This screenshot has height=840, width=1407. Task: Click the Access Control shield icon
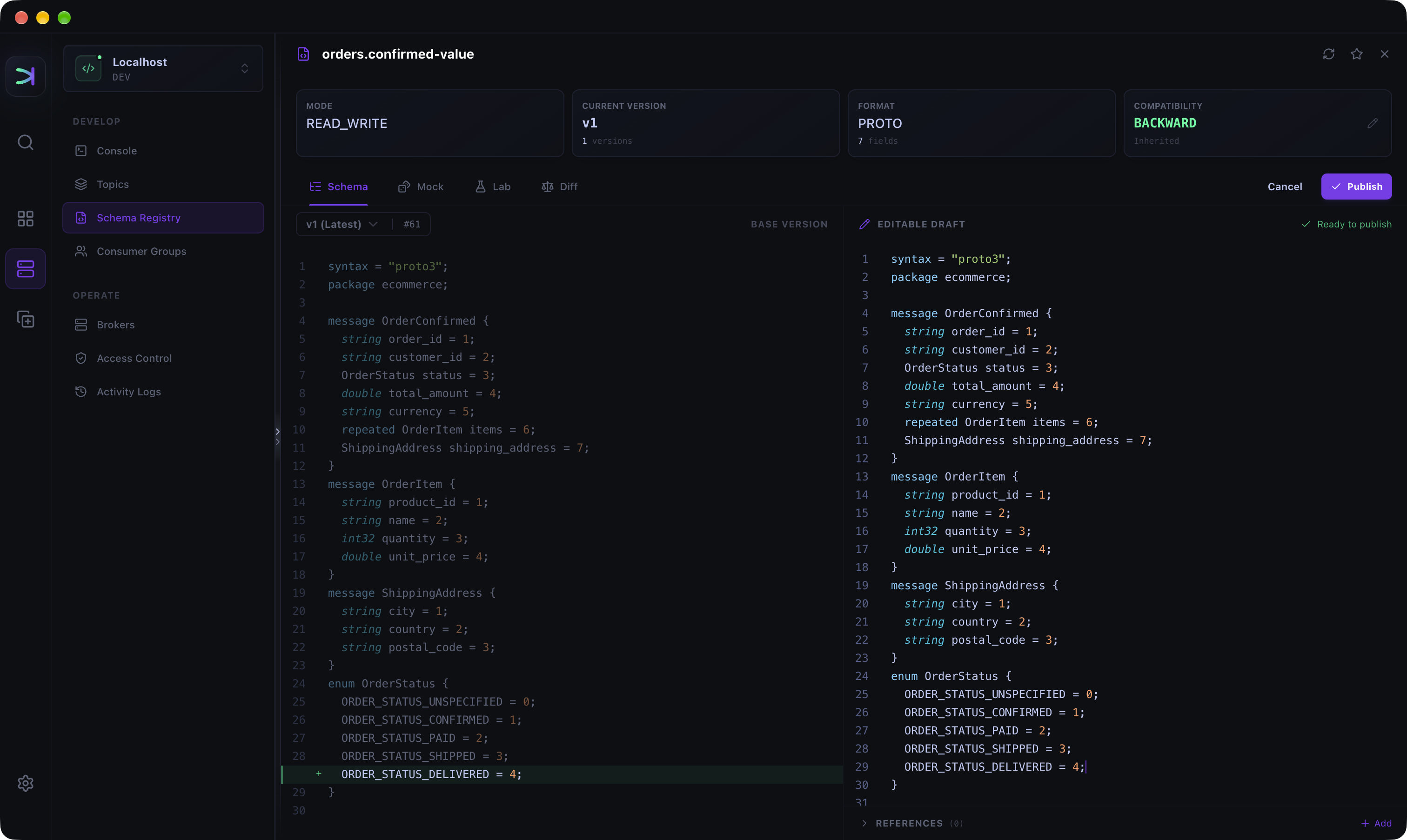tap(81, 358)
